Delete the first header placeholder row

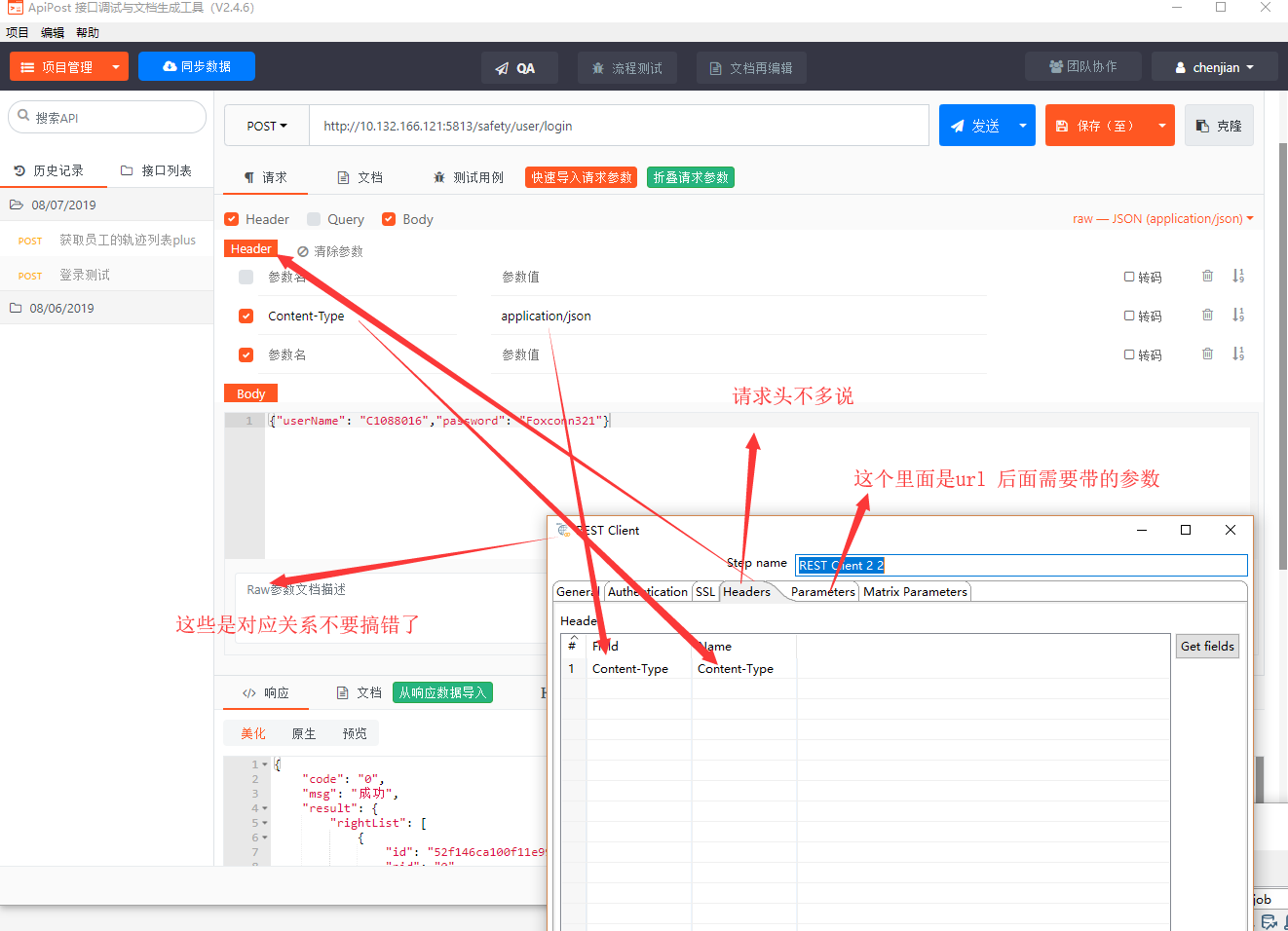click(x=1208, y=276)
